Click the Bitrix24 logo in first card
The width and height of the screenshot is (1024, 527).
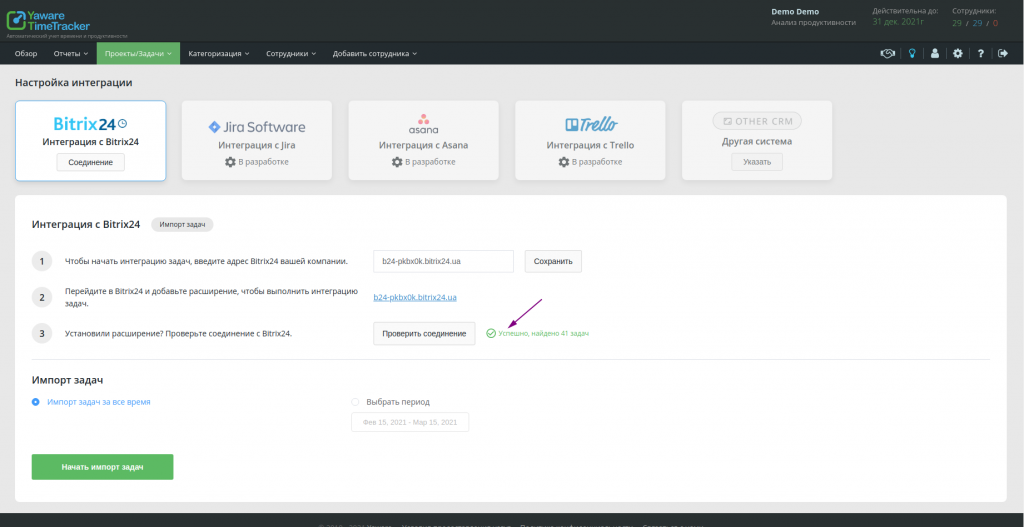pos(90,123)
